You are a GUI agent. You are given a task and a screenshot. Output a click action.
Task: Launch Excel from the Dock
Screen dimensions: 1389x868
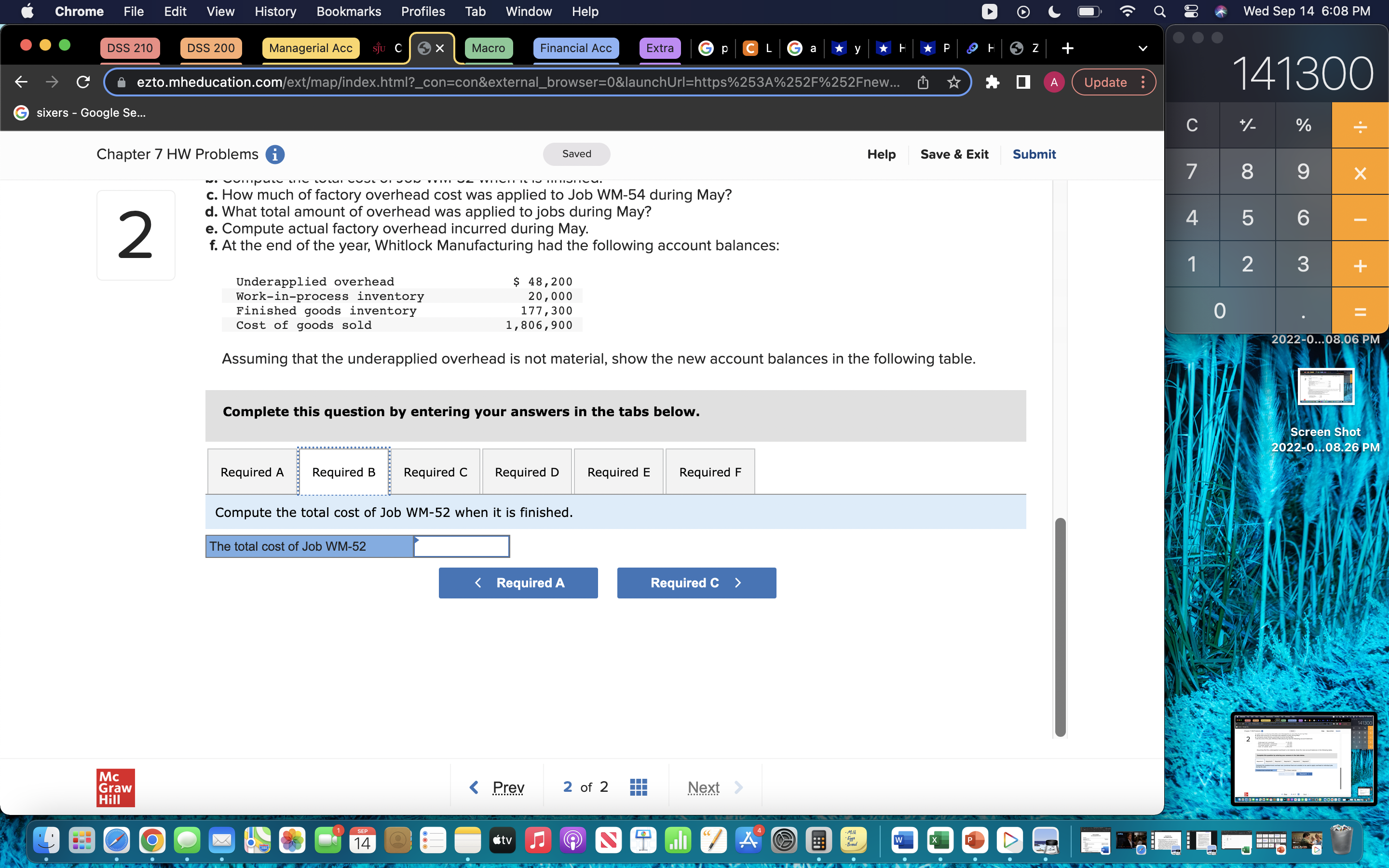[939, 841]
